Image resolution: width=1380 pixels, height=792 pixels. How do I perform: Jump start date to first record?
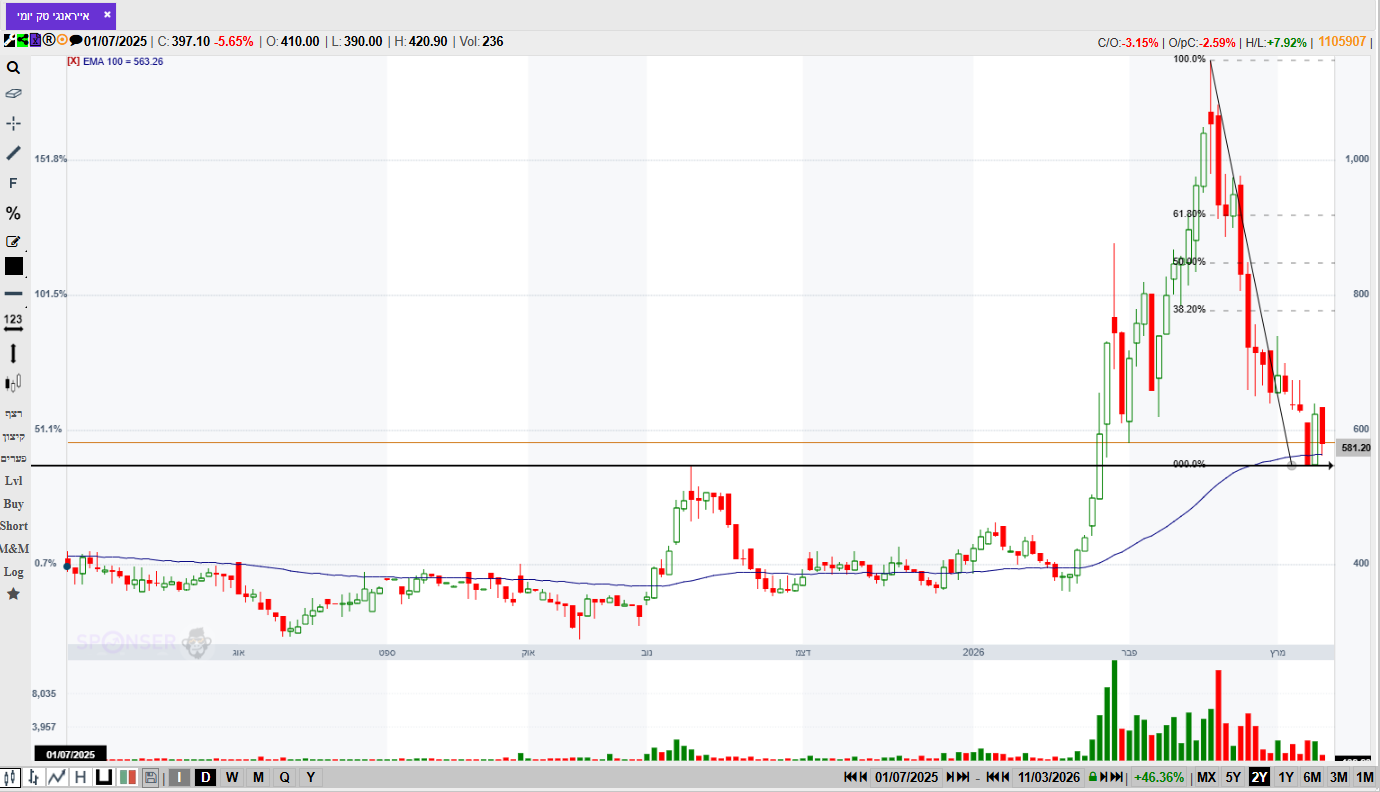tap(851, 777)
